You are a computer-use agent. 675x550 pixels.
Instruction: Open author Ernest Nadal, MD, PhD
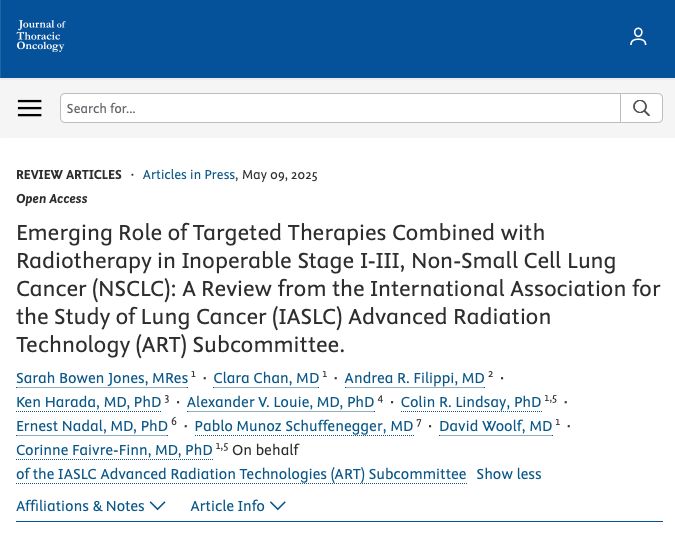(x=92, y=426)
